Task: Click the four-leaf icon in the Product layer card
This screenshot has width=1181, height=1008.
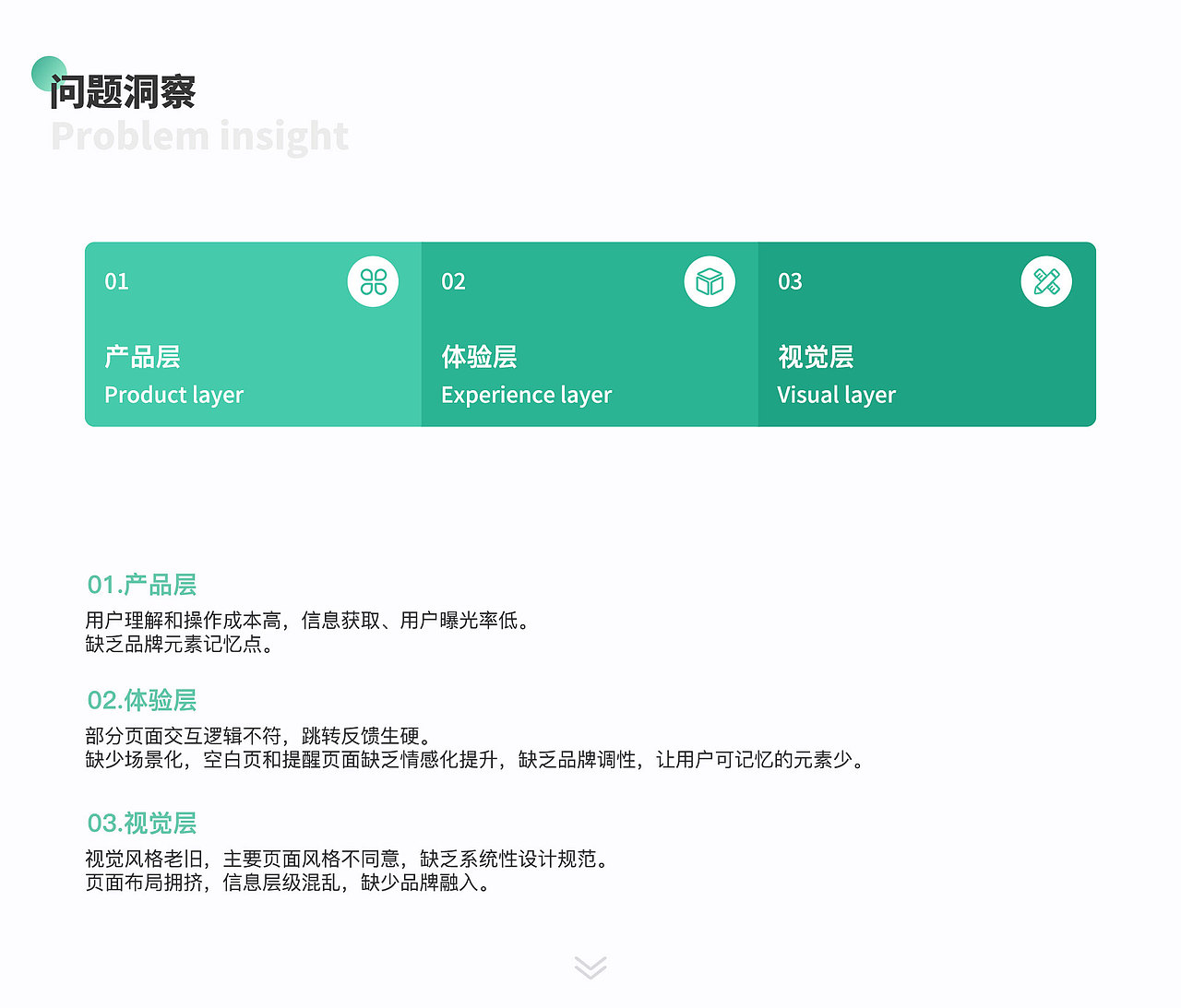Action: coord(373,281)
